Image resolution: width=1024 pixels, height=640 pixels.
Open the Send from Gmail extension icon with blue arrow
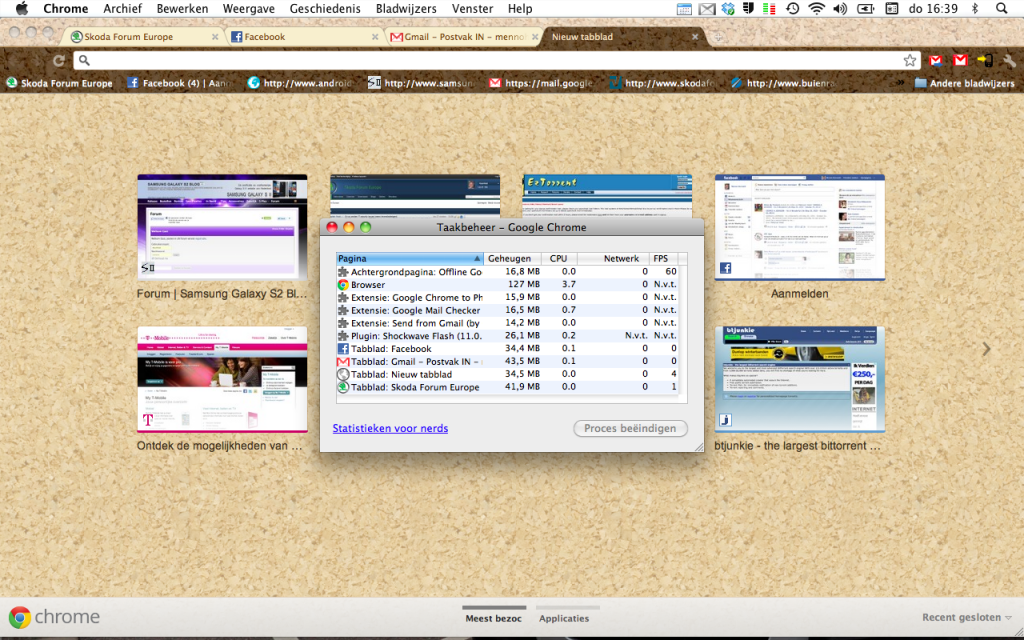[935, 61]
